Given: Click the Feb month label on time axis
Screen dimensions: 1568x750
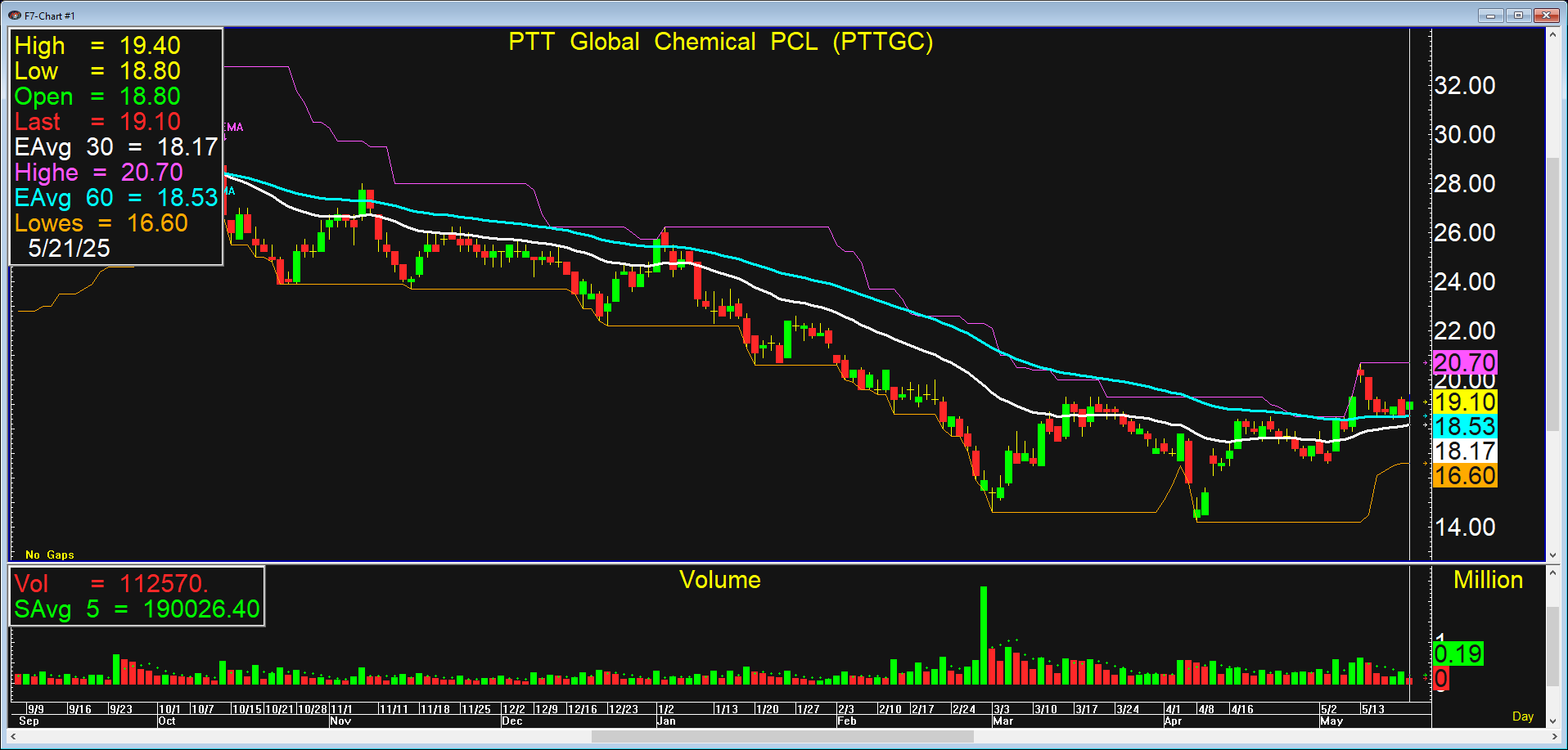Looking at the screenshot, I should [x=847, y=721].
